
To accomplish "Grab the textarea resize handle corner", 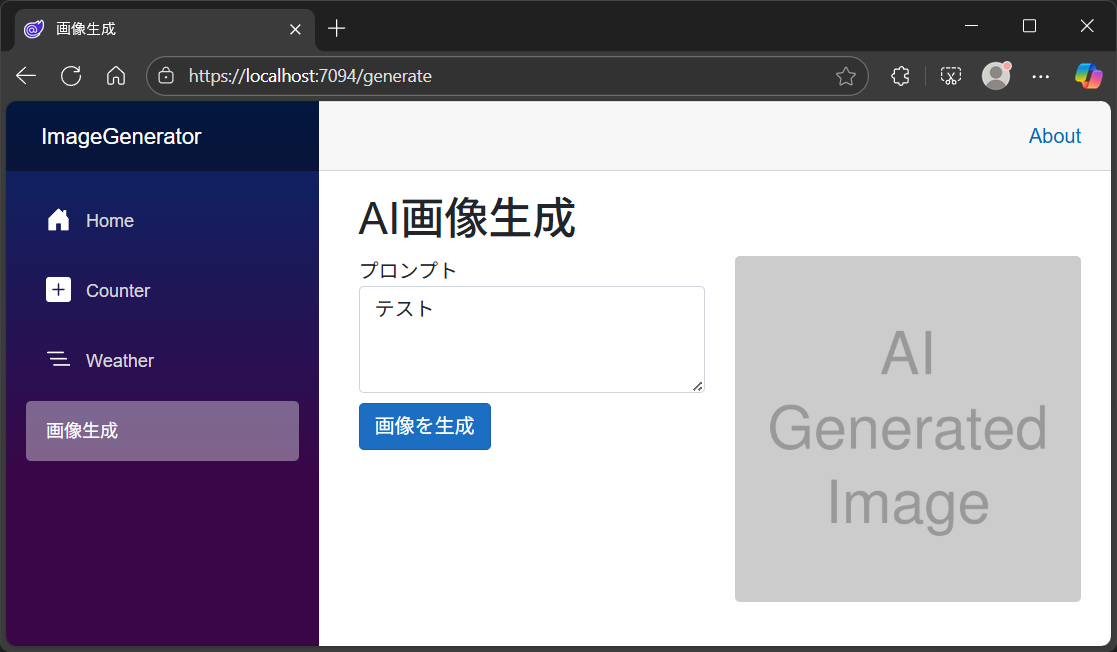I will pos(697,386).
